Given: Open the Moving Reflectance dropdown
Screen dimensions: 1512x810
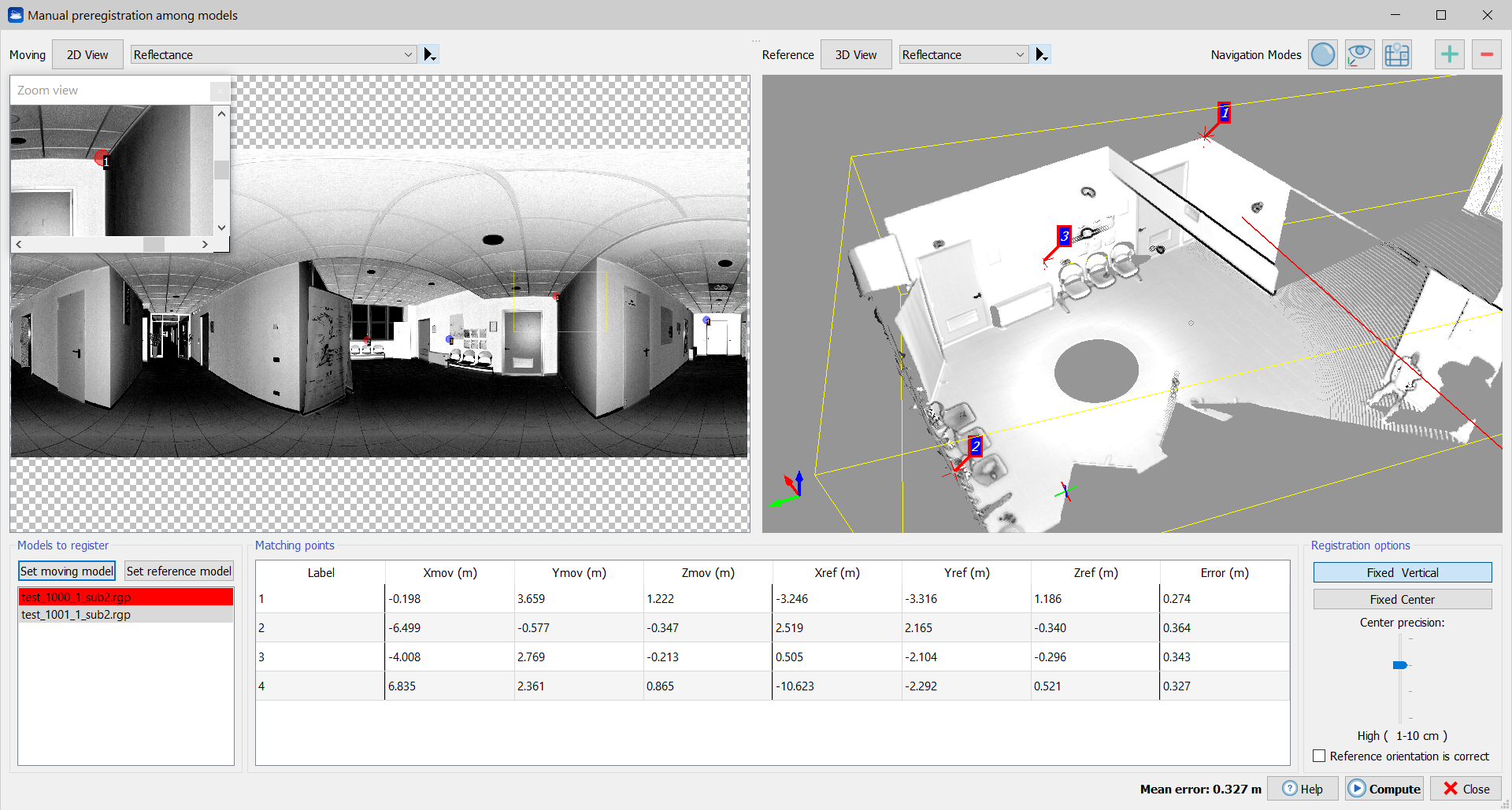Looking at the screenshot, I should 273,54.
